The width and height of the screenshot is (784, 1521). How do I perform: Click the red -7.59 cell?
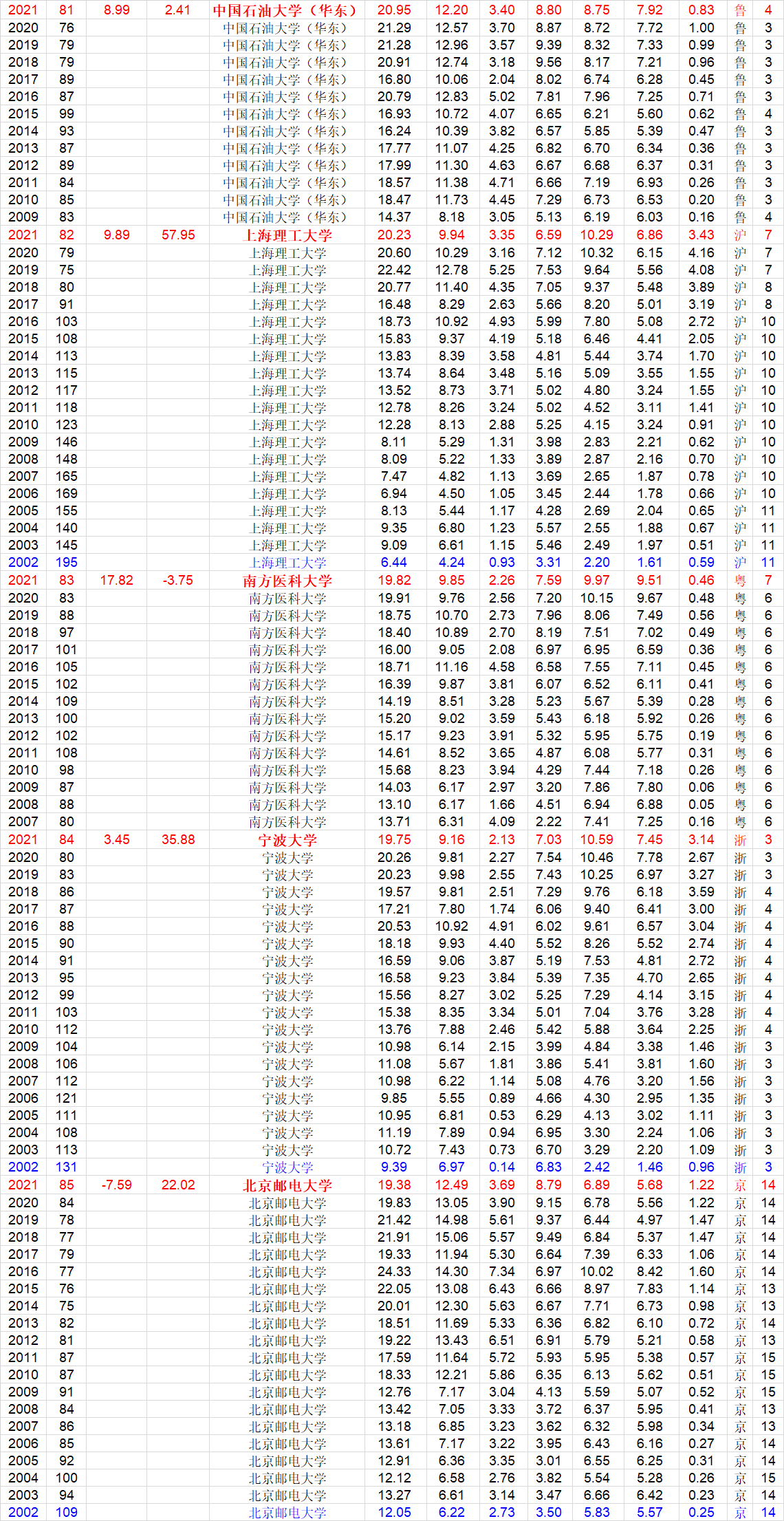[x=117, y=1185]
